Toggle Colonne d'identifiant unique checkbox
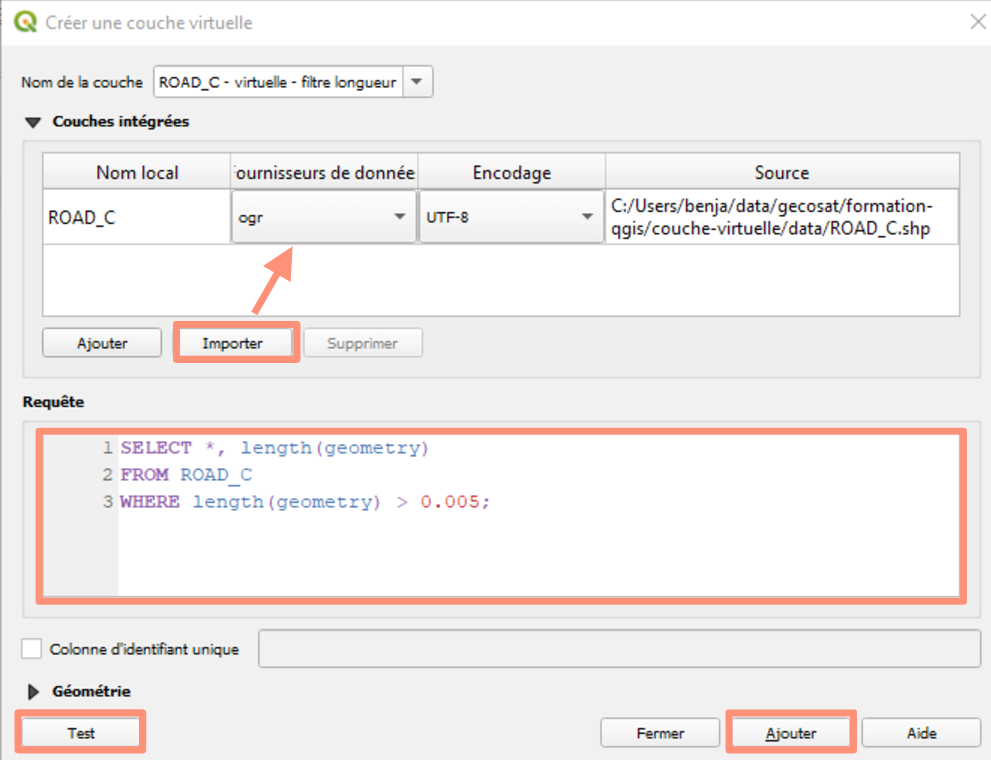The image size is (991, 760). coord(32,649)
